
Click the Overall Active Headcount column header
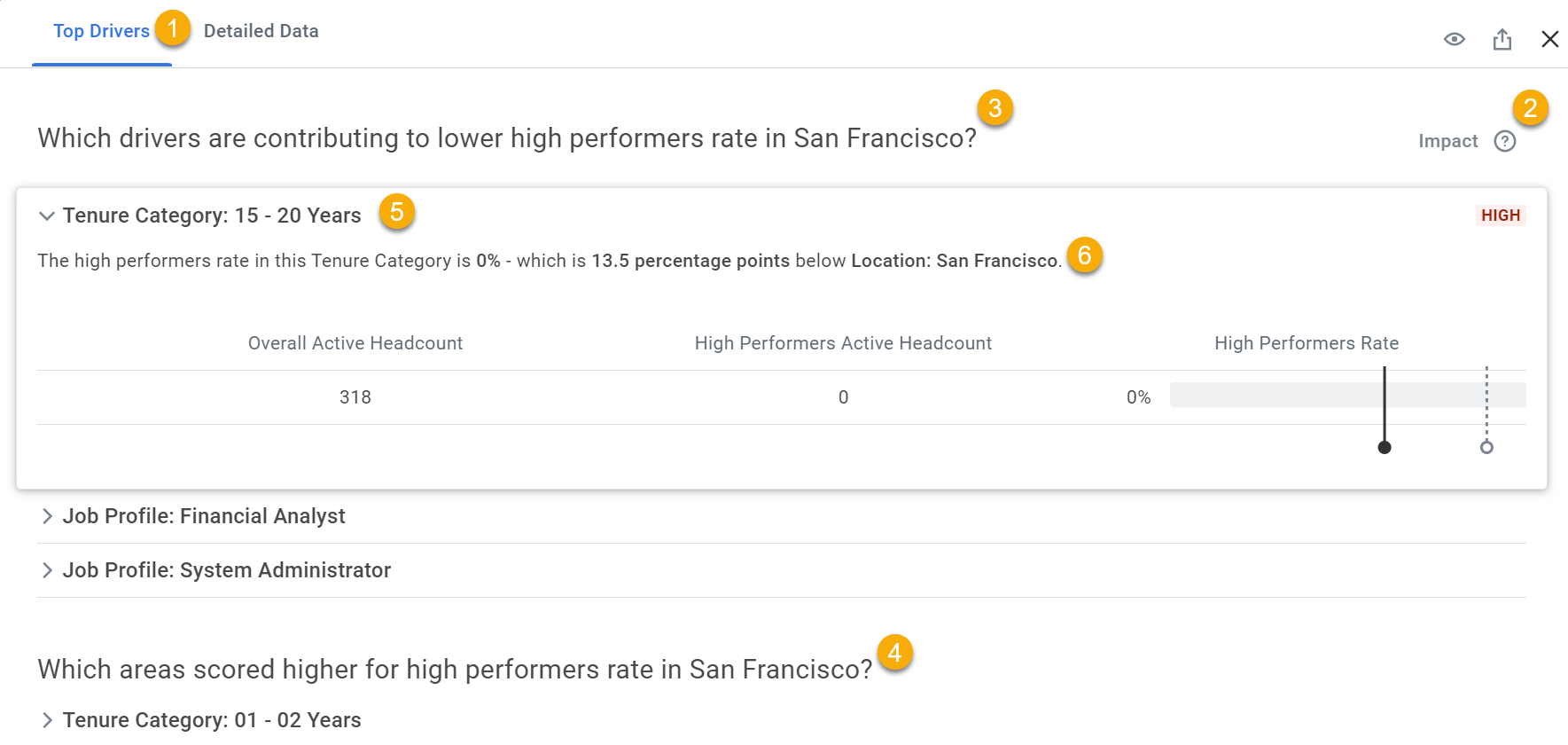click(x=355, y=343)
